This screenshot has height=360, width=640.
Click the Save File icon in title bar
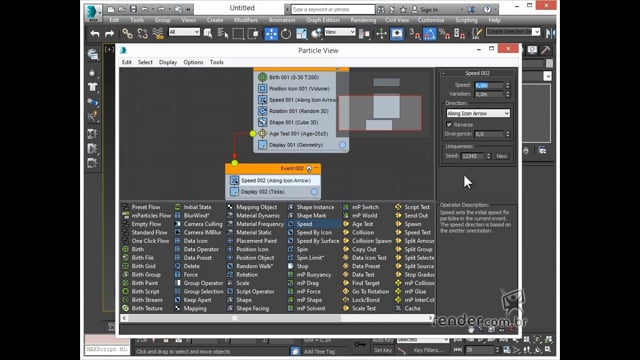coord(133,9)
